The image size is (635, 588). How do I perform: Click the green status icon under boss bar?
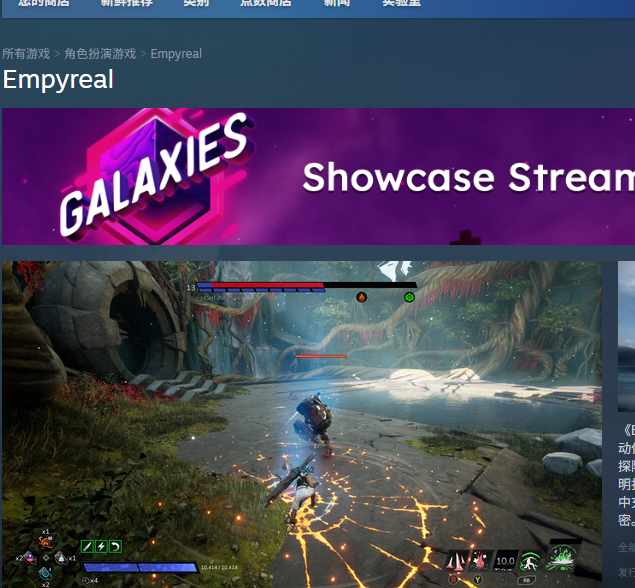tap(409, 297)
